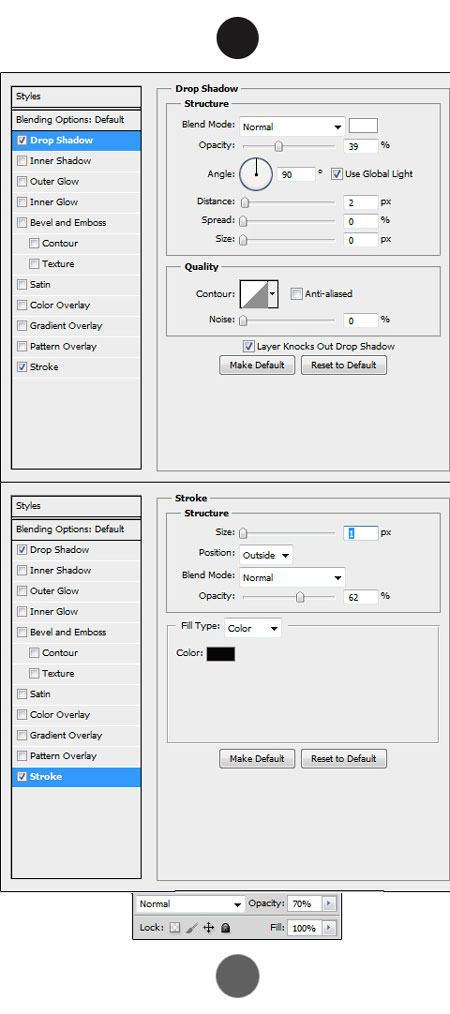450x1014 pixels.
Task: Select Styles header in Drop Shadow dialog
Action: pyautogui.click(x=76, y=96)
